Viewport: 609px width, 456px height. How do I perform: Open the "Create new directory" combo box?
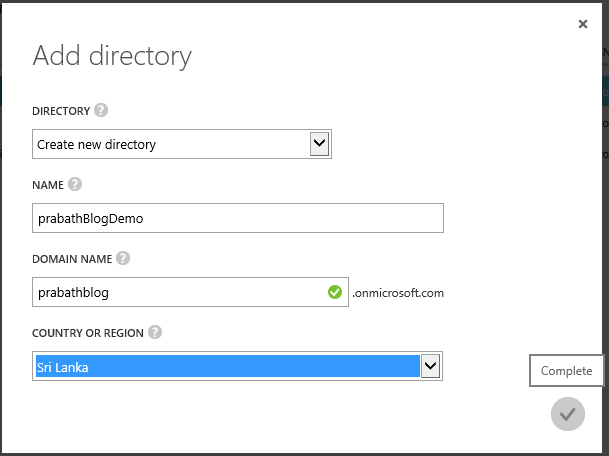(170, 145)
